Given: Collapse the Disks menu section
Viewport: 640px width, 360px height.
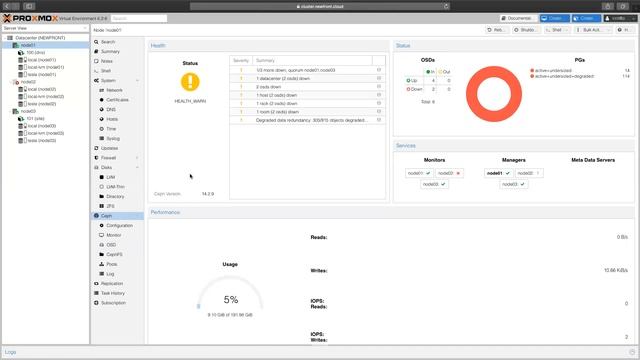Looking at the screenshot, I should 137,167.
